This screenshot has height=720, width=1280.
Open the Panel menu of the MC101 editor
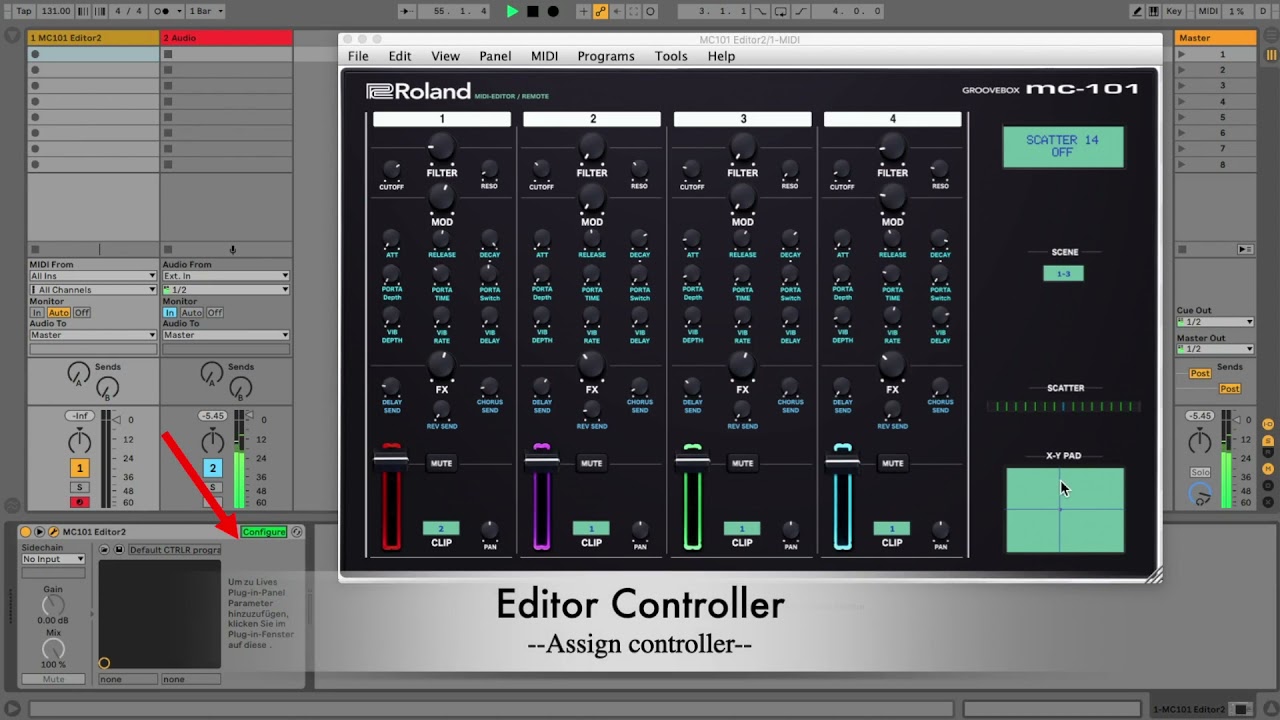tap(495, 56)
